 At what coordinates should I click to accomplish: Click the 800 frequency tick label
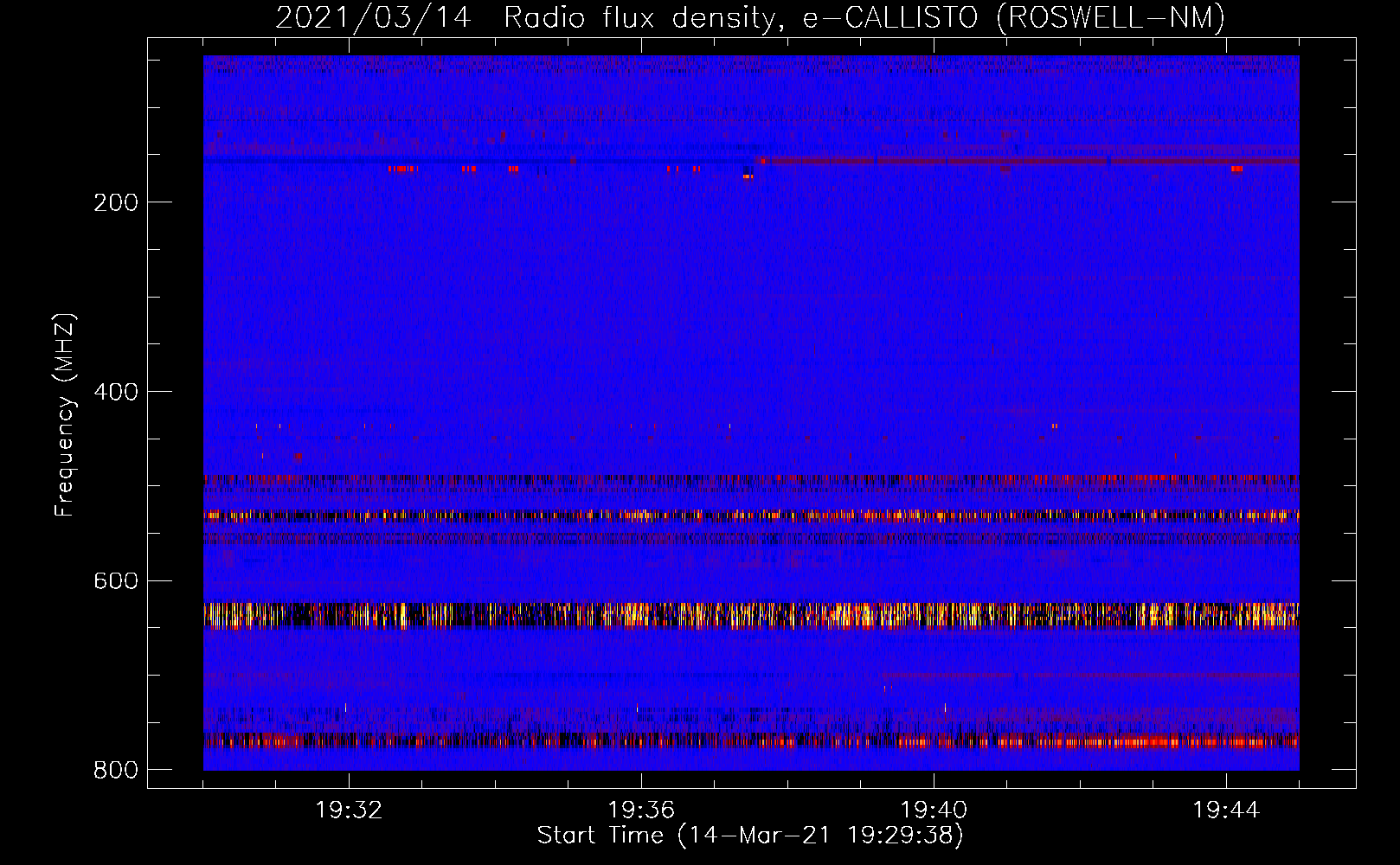pyautogui.click(x=116, y=770)
